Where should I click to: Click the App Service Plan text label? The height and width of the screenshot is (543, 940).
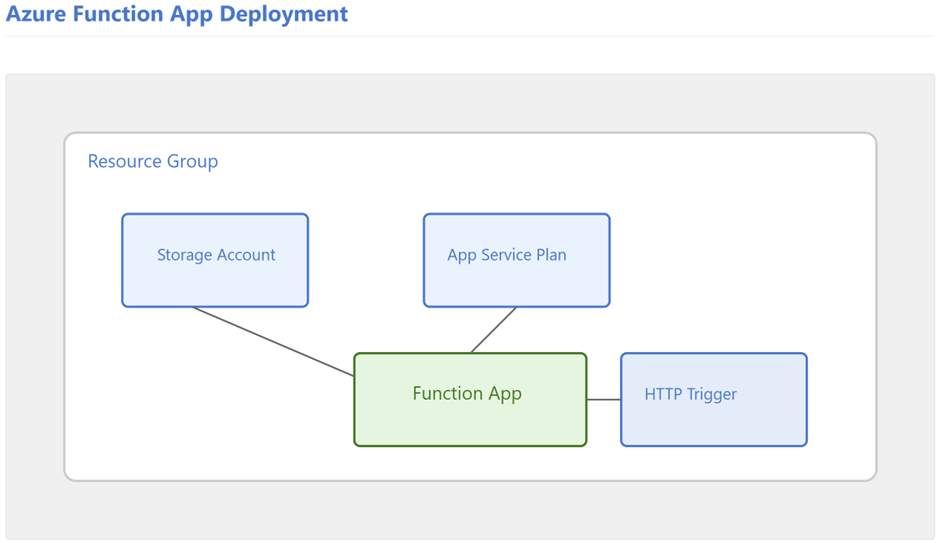click(x=507, y=255)
